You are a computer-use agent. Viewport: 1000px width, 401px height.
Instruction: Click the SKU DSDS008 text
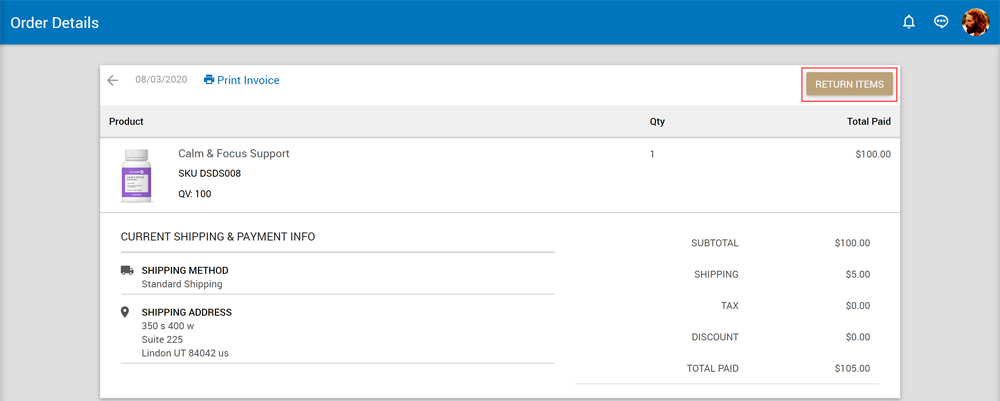click(x=209, y=173)
